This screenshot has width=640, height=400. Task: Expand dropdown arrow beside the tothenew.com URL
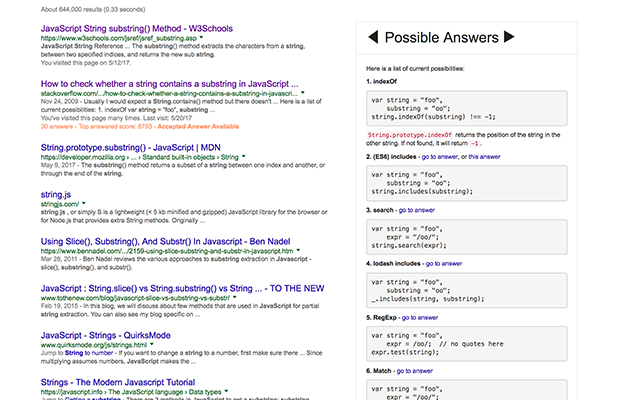(x=234, y=297)
